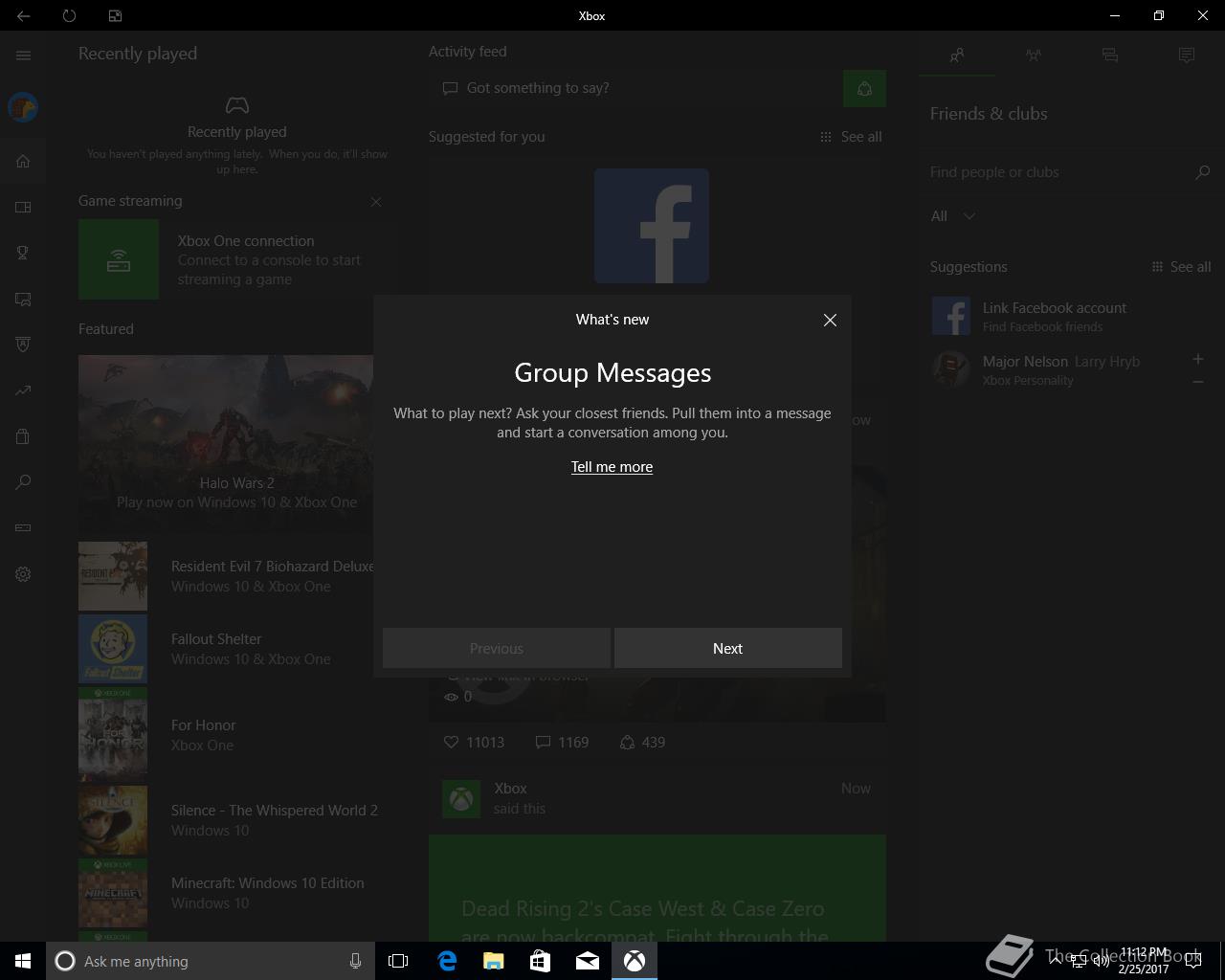
Task: Click the window snap icon beside refresh
Action: coord(115,15)
